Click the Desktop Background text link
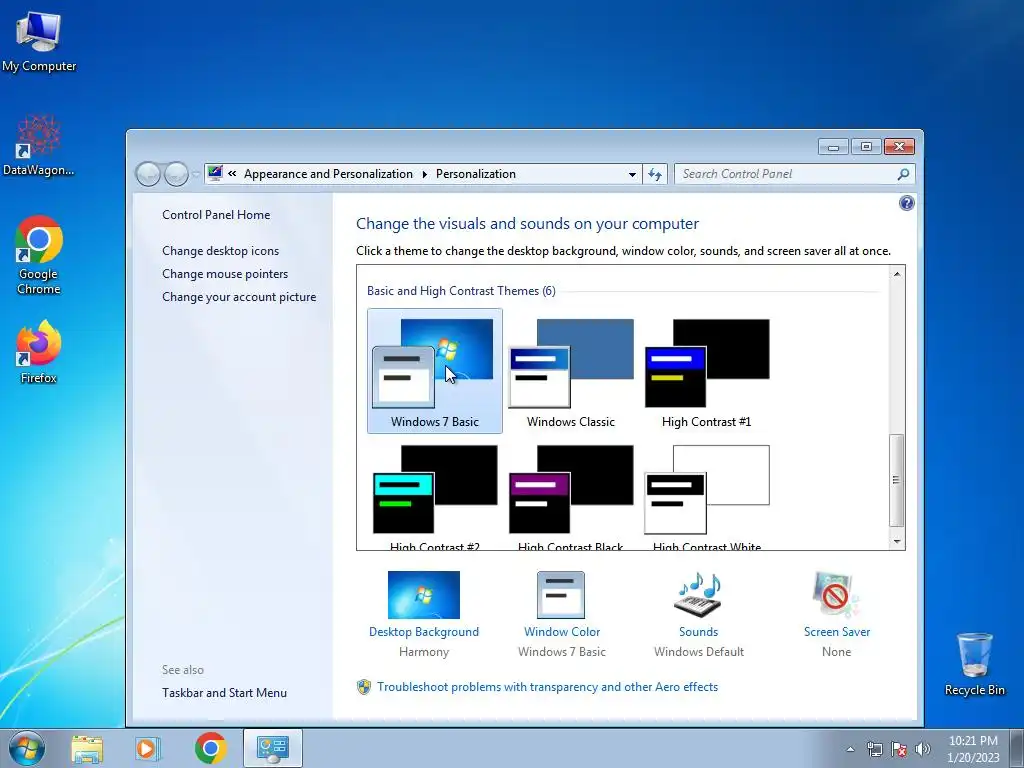Image resolution: width=1024 pixels, height=768 pixels. tap(424, 632)
